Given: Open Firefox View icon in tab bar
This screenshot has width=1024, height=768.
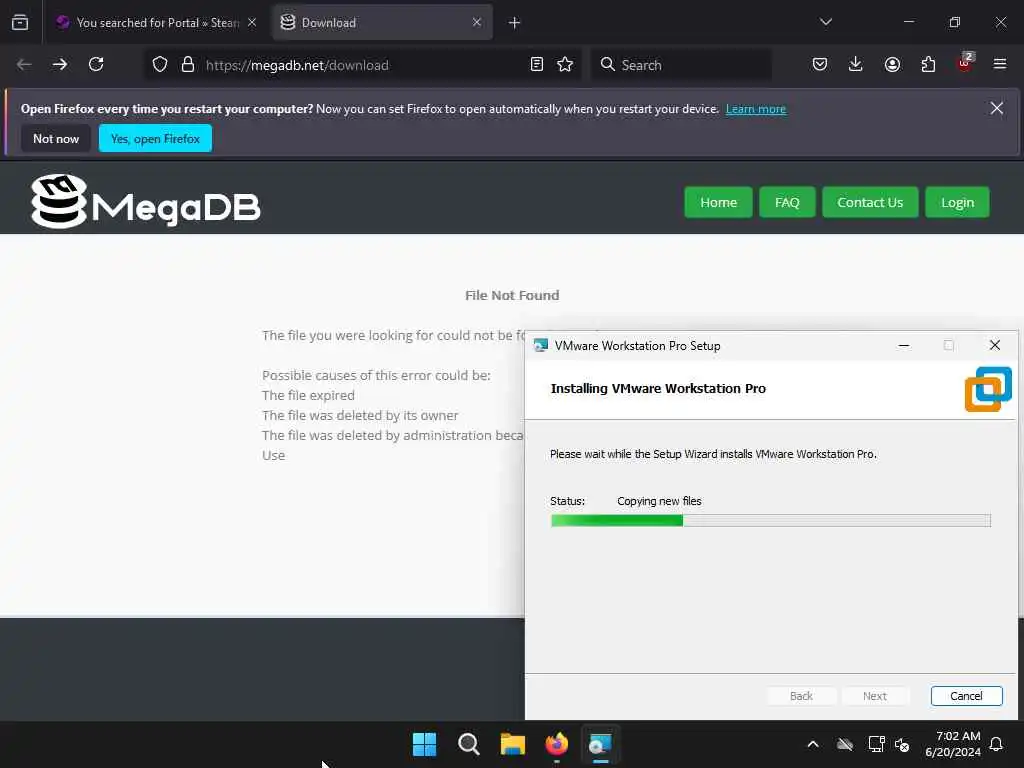Looking at the screenshot, I should coord(20,22).
